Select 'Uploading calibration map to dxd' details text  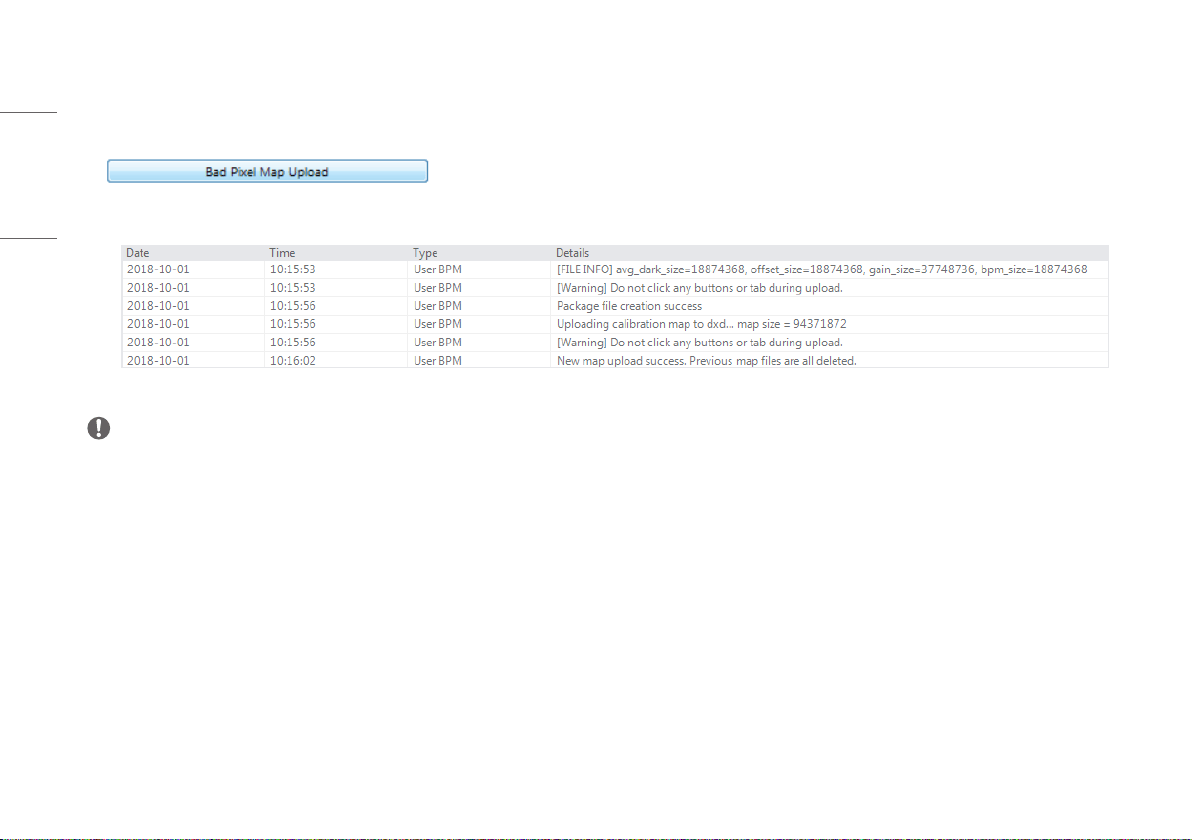click(x=702, y=324)
